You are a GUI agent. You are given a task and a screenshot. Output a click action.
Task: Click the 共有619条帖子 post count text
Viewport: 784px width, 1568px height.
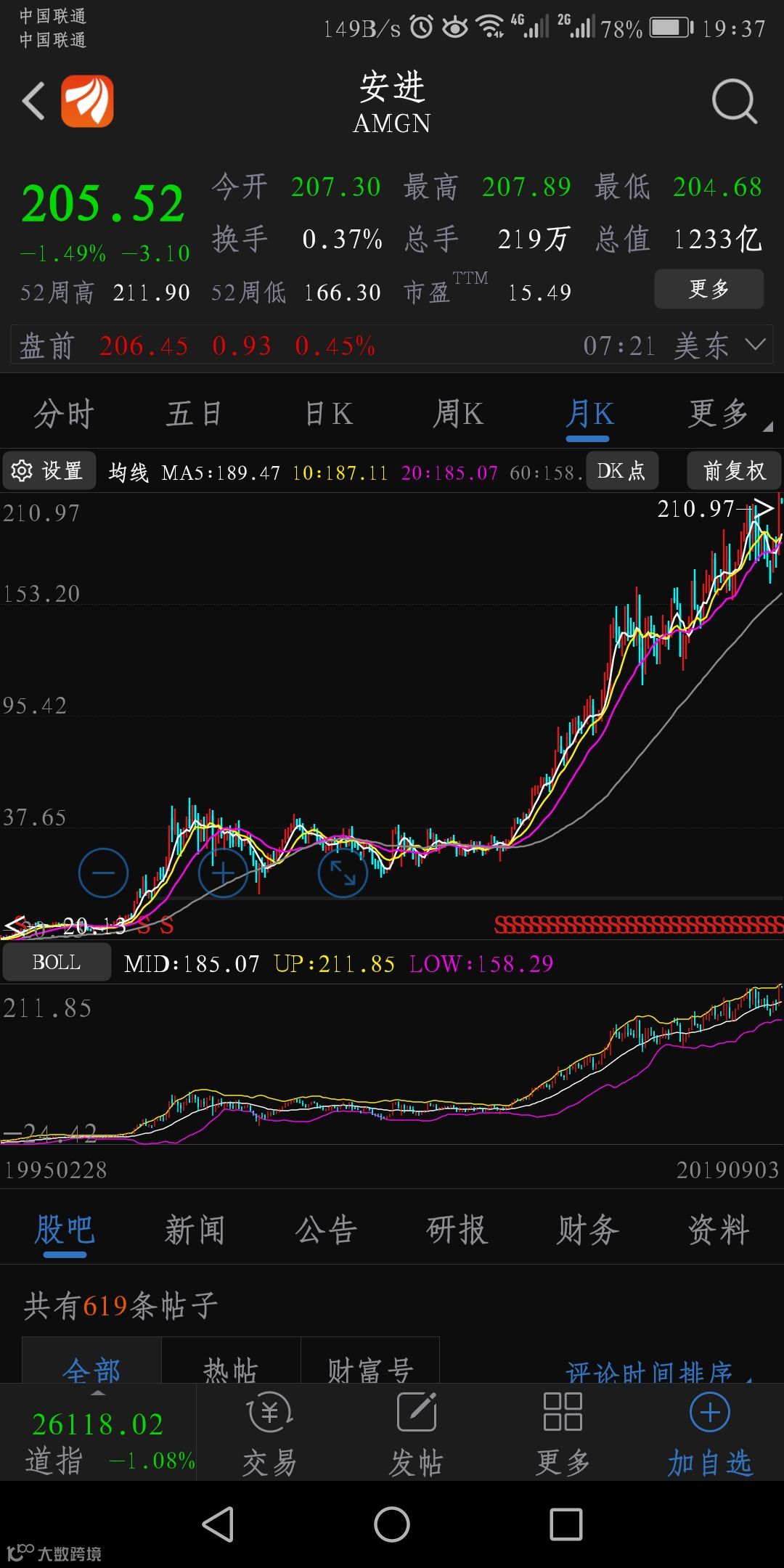(x=121, y=1305)
